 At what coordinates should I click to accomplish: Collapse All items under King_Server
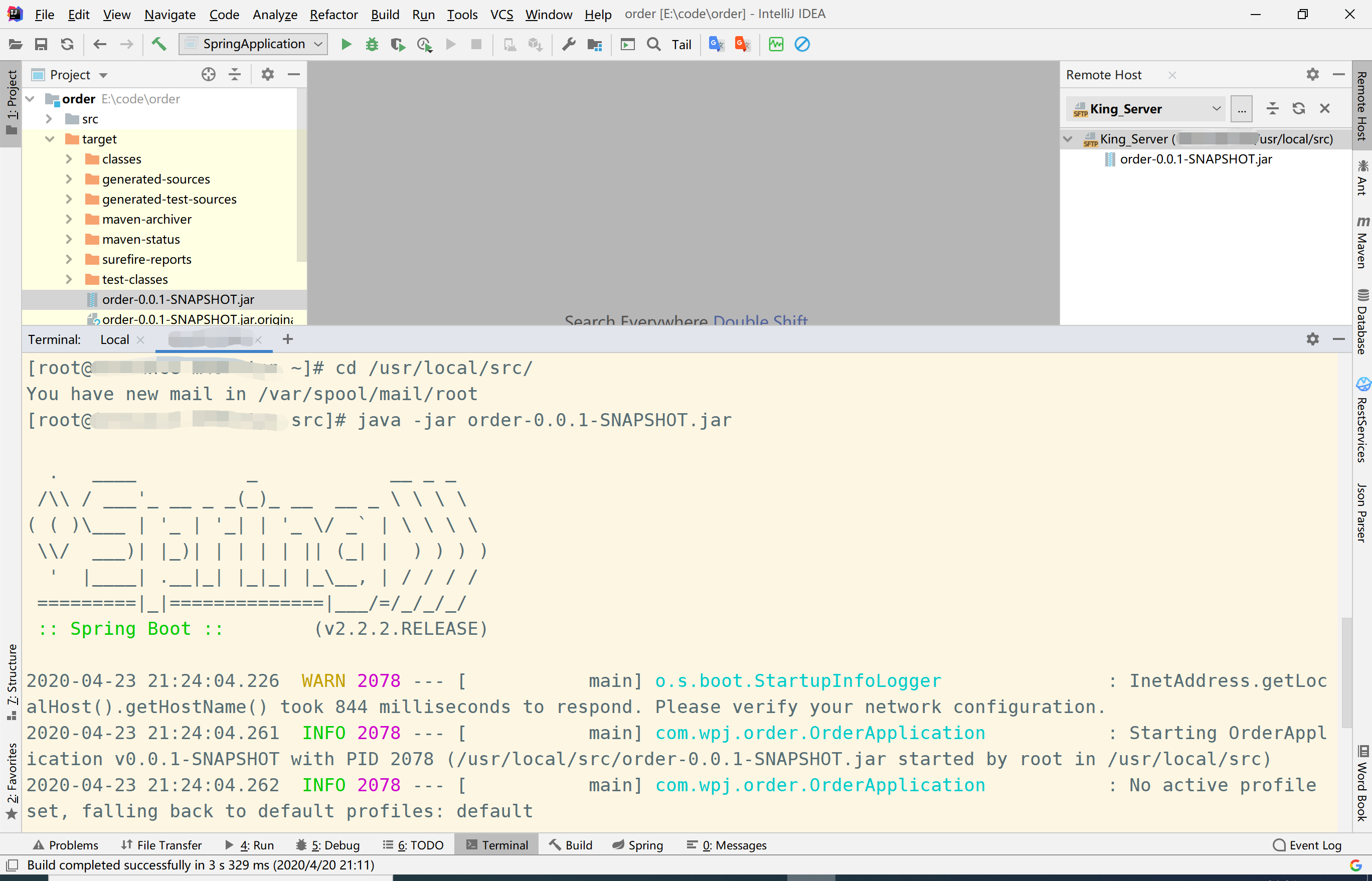coord(1272,108)
